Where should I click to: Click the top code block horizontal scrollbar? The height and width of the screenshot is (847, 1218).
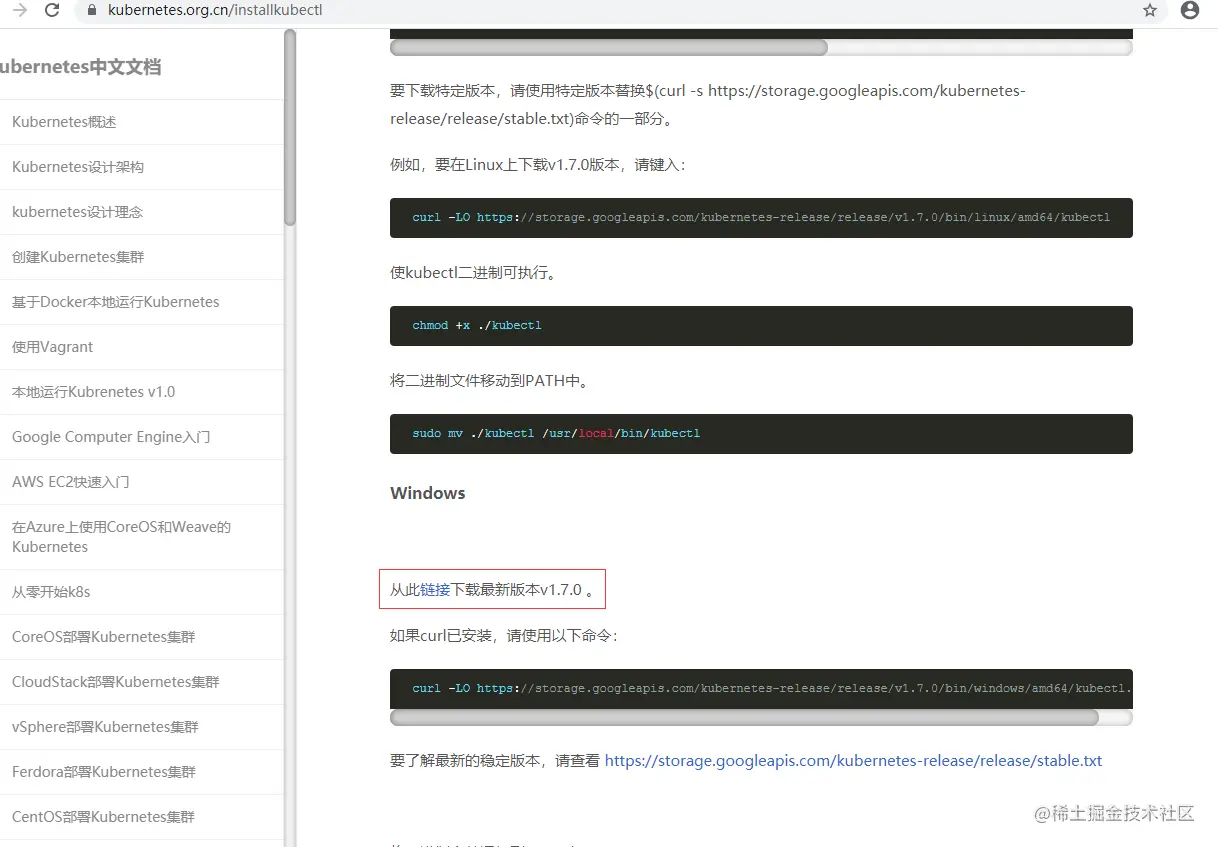tap(608, 47)
